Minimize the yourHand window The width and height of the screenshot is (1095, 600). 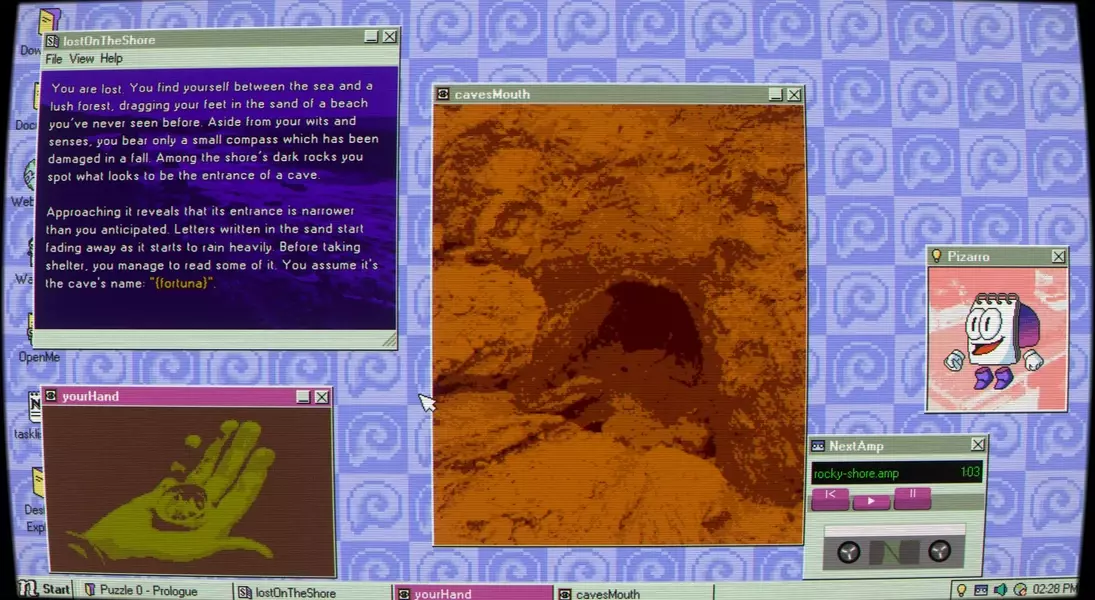(303, 397)
